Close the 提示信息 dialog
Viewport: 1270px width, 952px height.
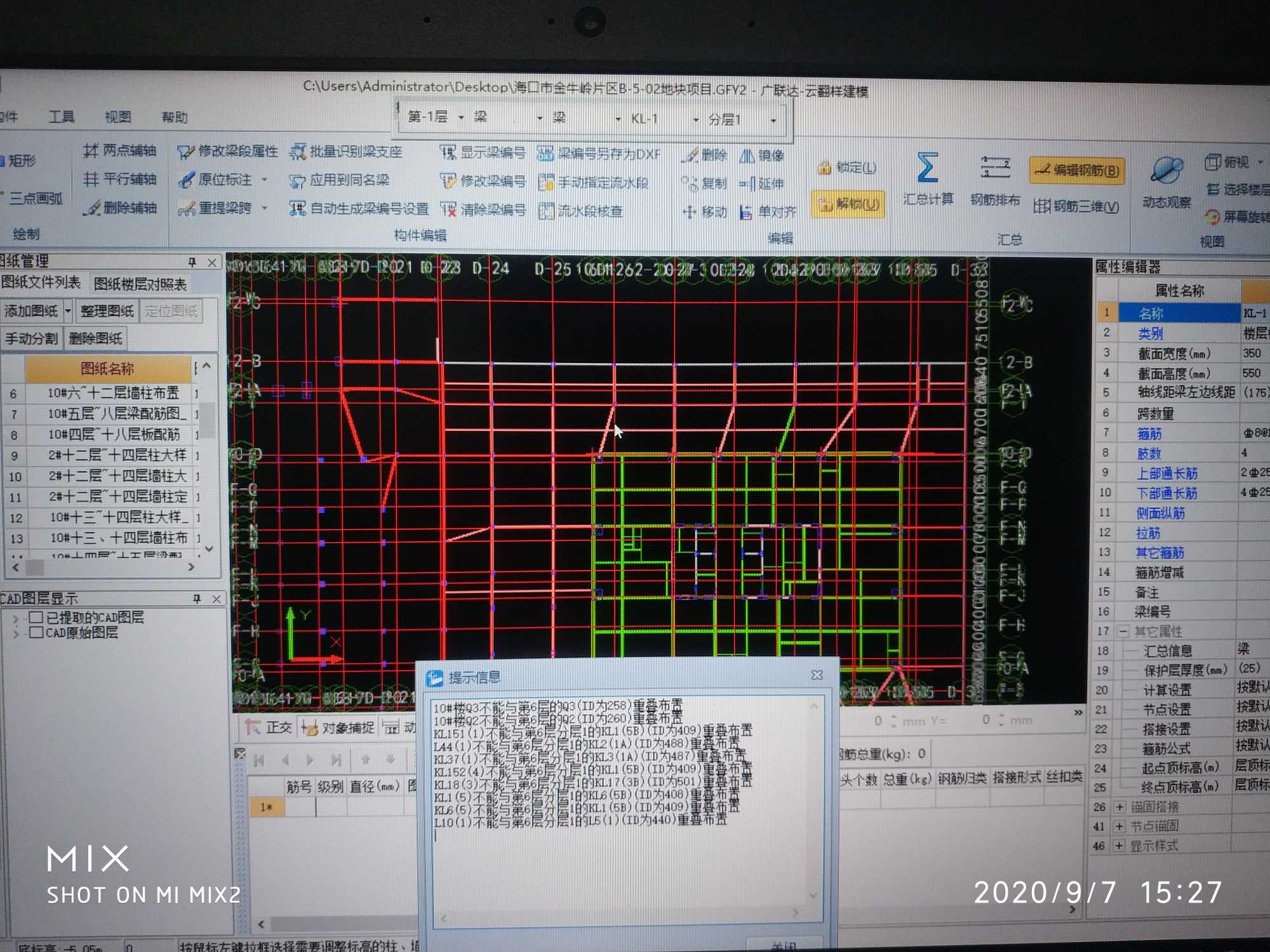pos(817,675)
